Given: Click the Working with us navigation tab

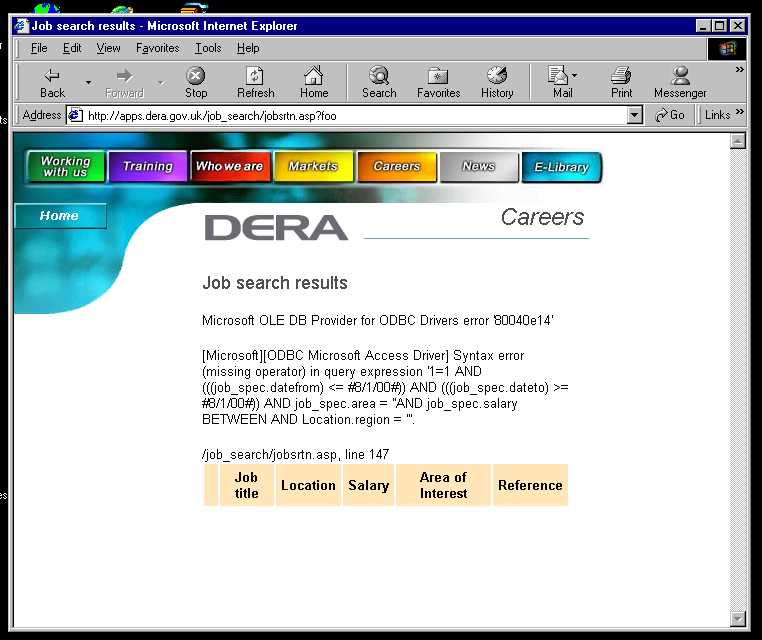Looking at the screenshot, I should [66, 167].
